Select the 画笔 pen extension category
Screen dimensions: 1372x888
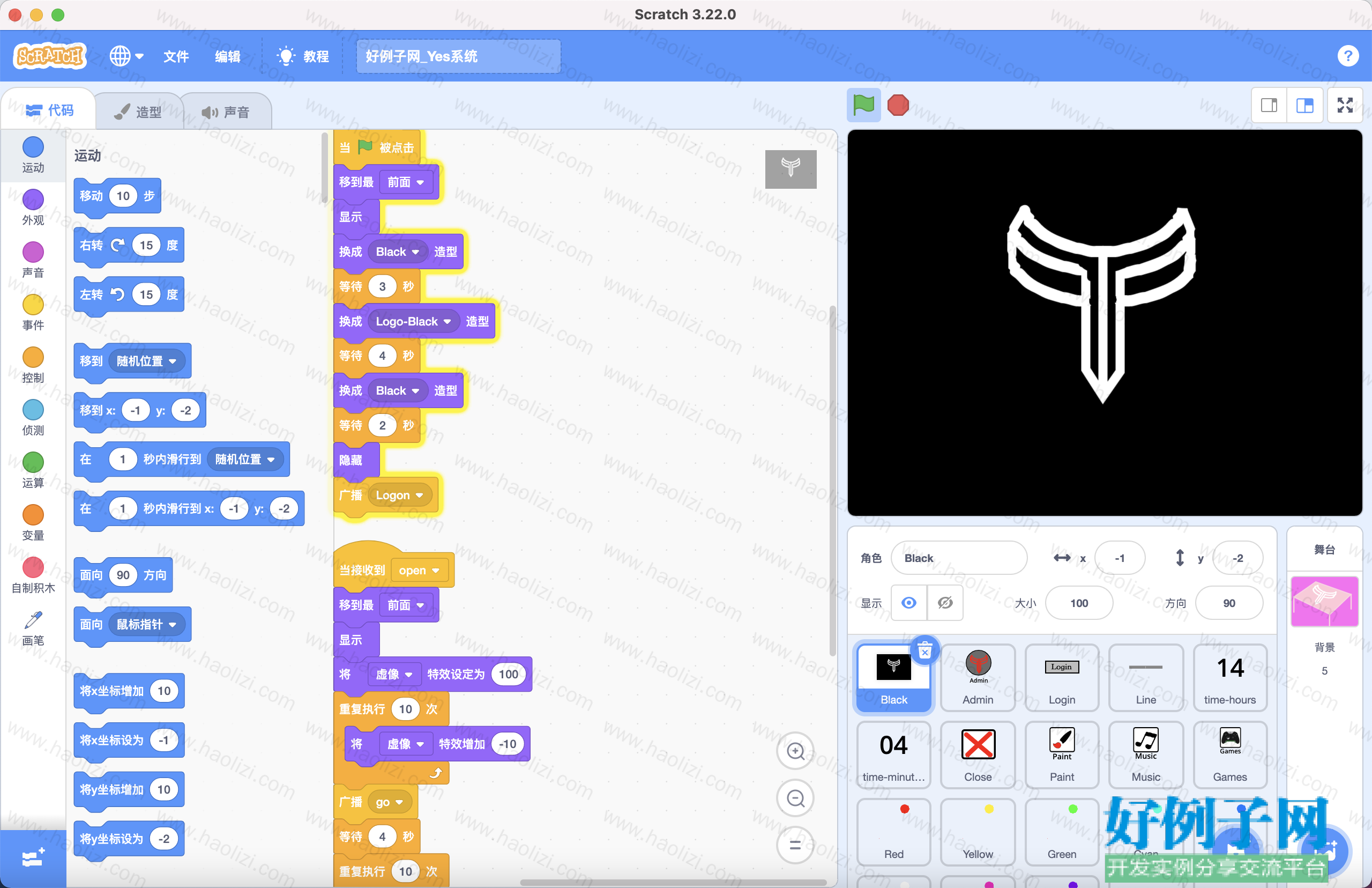[33, 628]
